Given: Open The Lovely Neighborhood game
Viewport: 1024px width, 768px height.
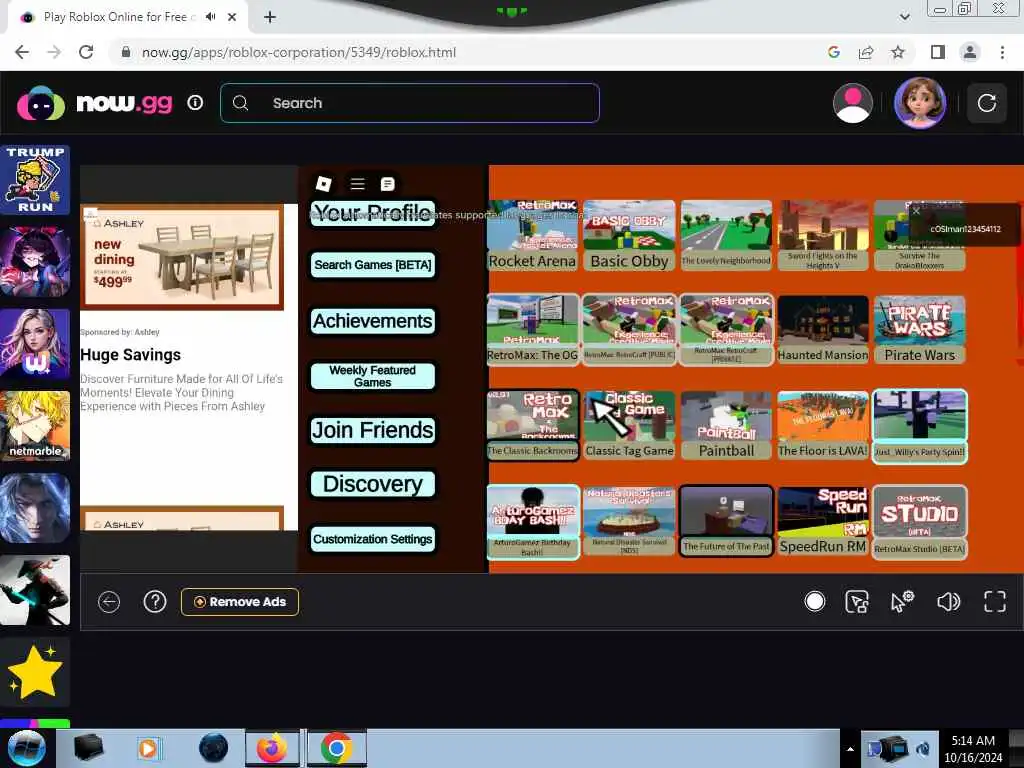Looking at the screenshot, I should [x=726, y=236].
